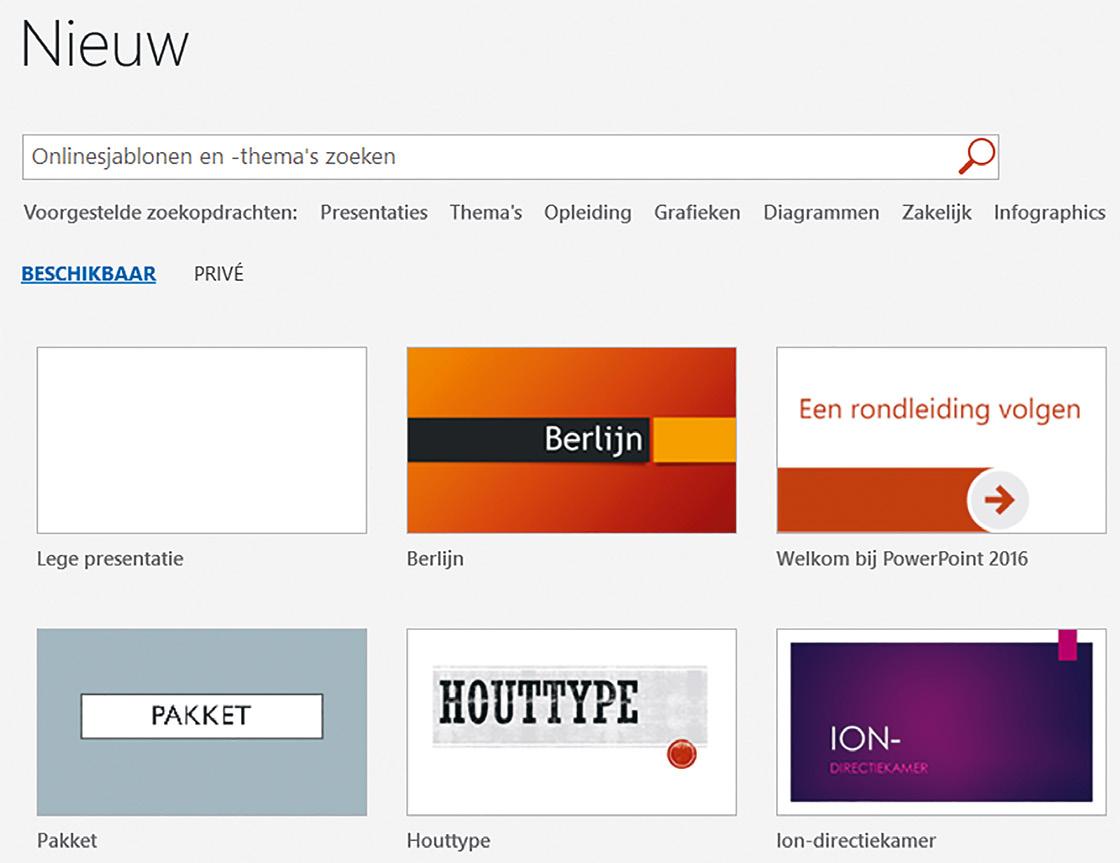Search suggested term Grafieken
Screen dimensions: 1120x863
tap(697, 213)
